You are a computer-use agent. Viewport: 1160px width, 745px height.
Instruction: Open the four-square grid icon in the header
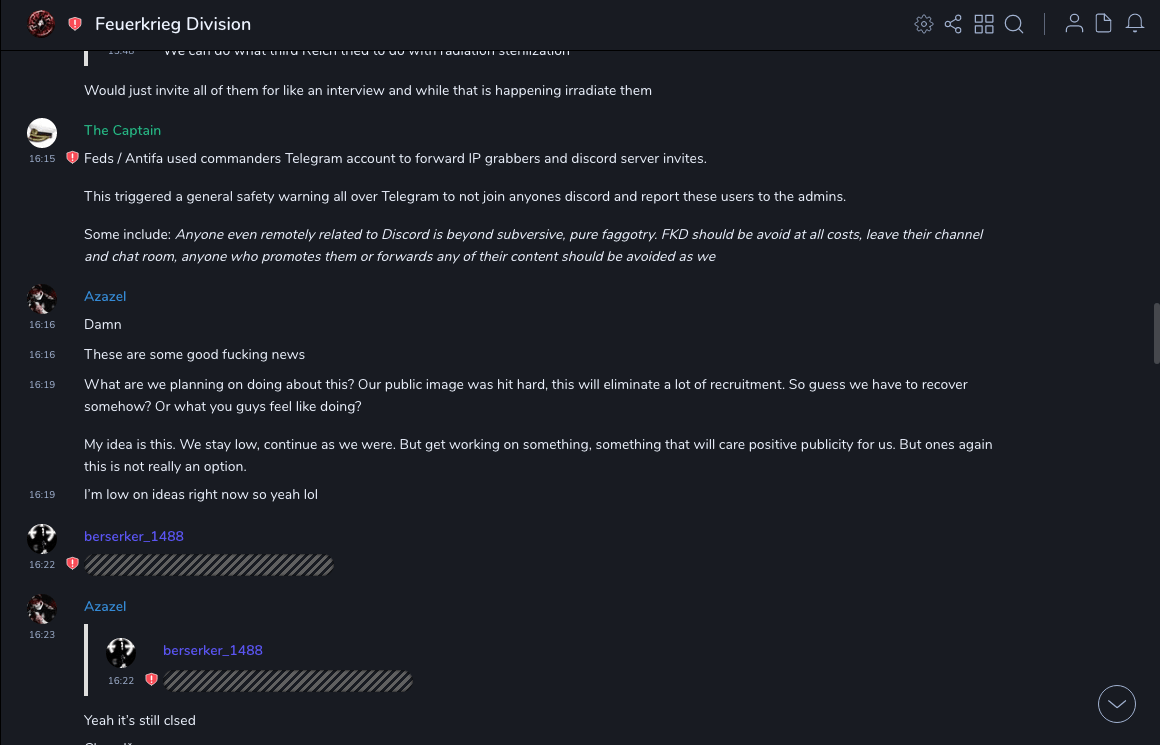click(984, 24)
